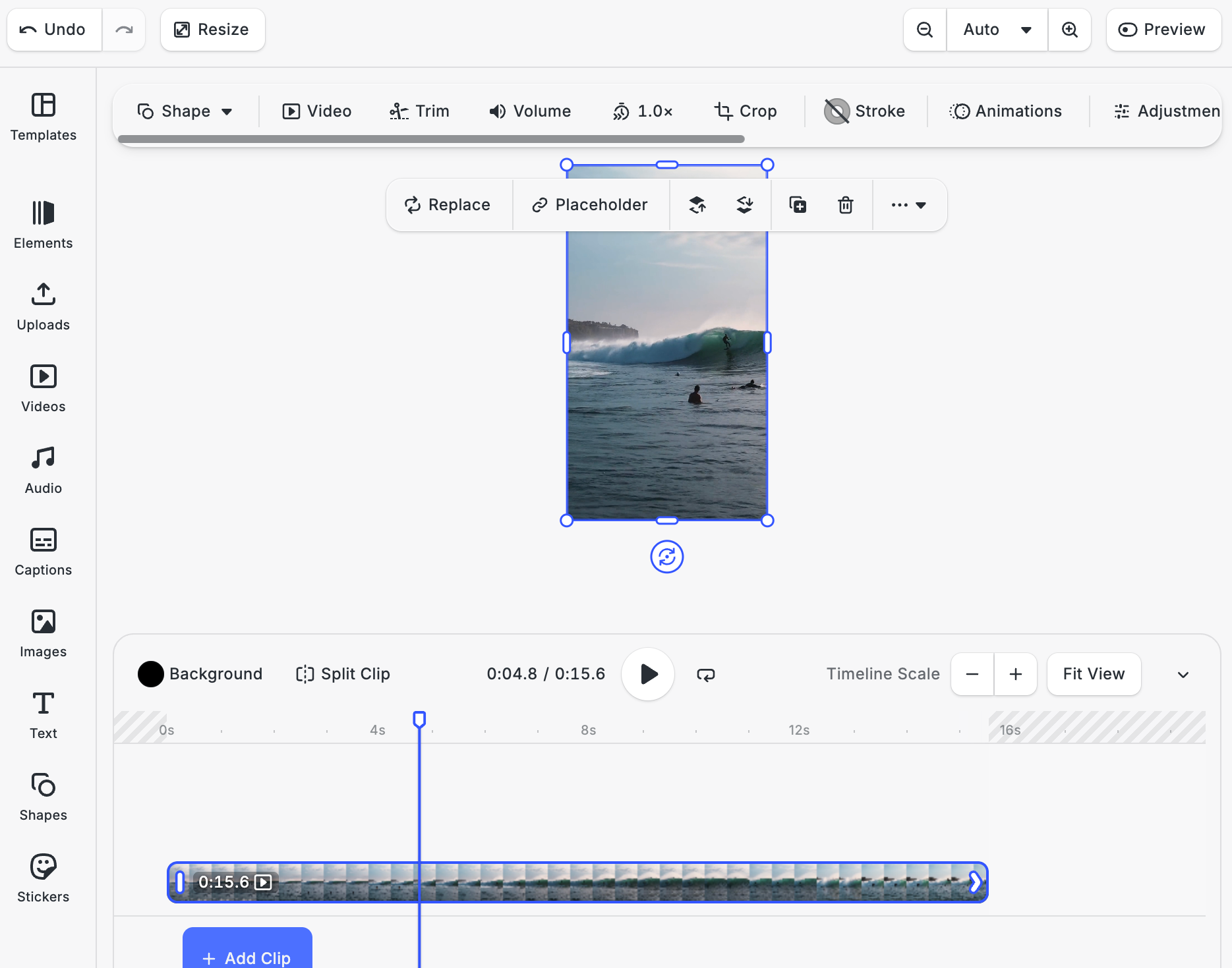Viewport: 1232px width, 968px height.
Task: Open the Videos sidebar panel
Action: point(44,389)
